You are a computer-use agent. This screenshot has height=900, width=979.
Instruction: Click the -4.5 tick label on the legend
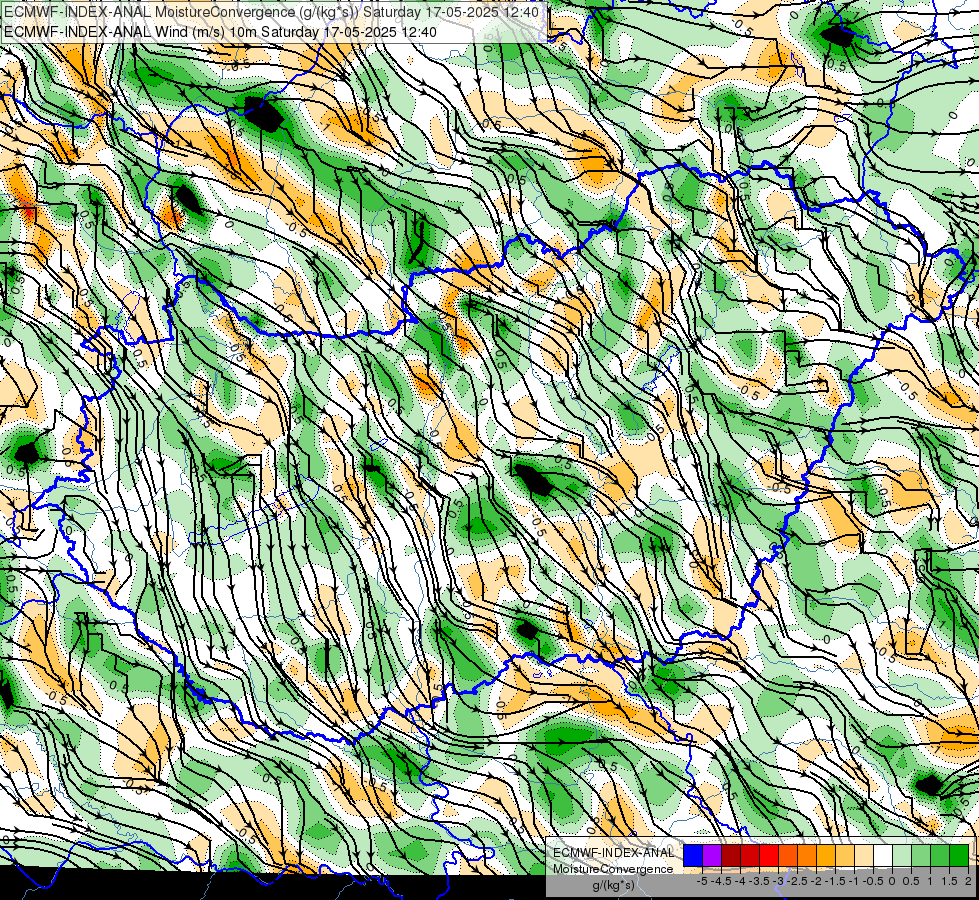coord(721,881)
